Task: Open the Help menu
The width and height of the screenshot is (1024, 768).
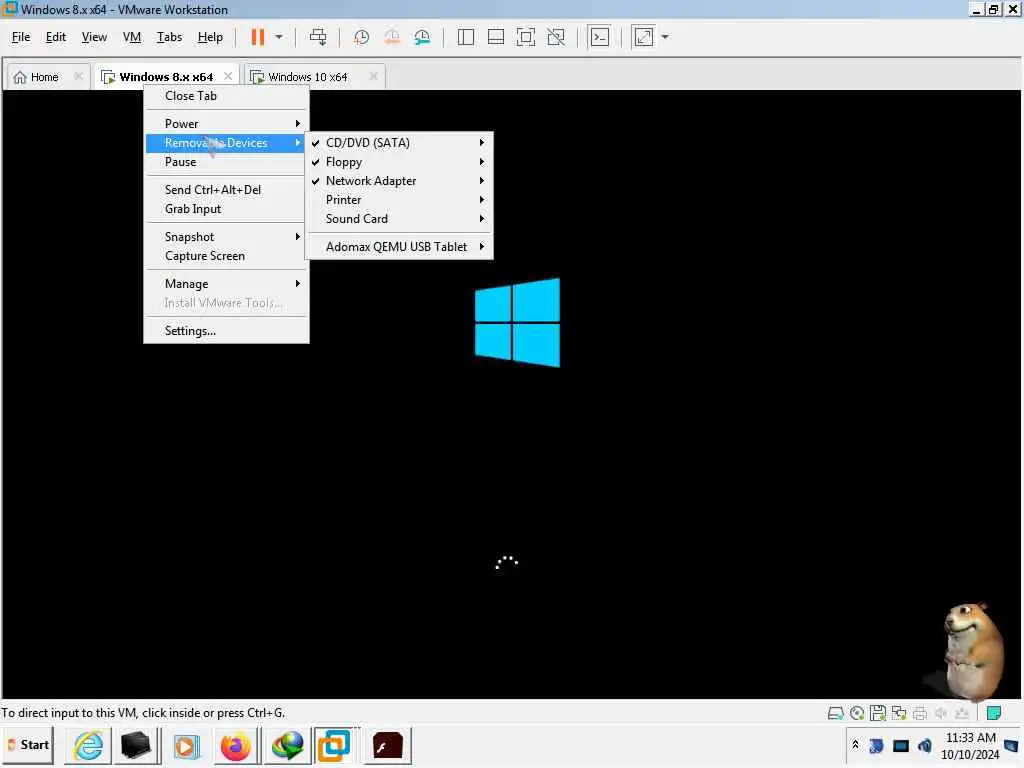Action: (x=210, y=37)
